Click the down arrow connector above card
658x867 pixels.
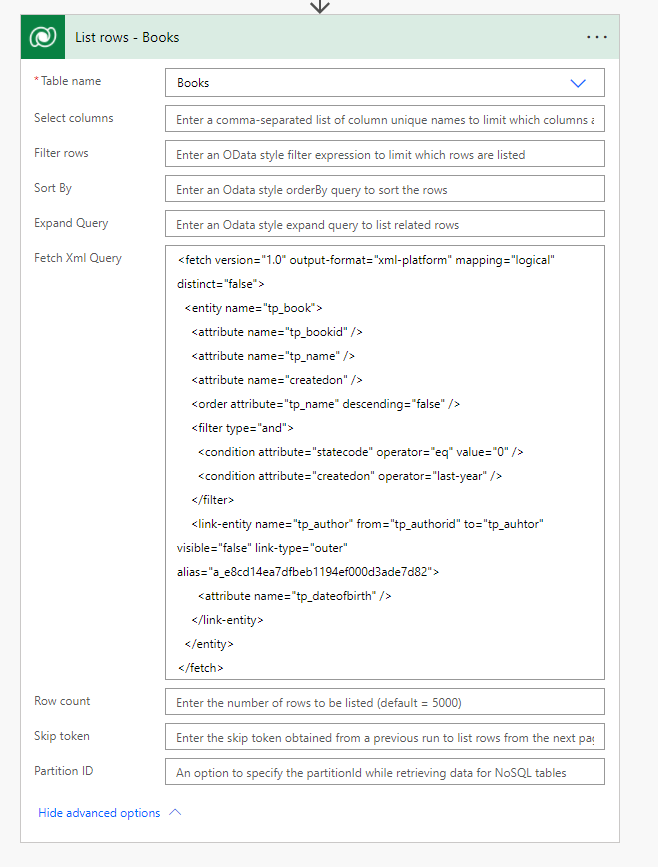[320, 6]
